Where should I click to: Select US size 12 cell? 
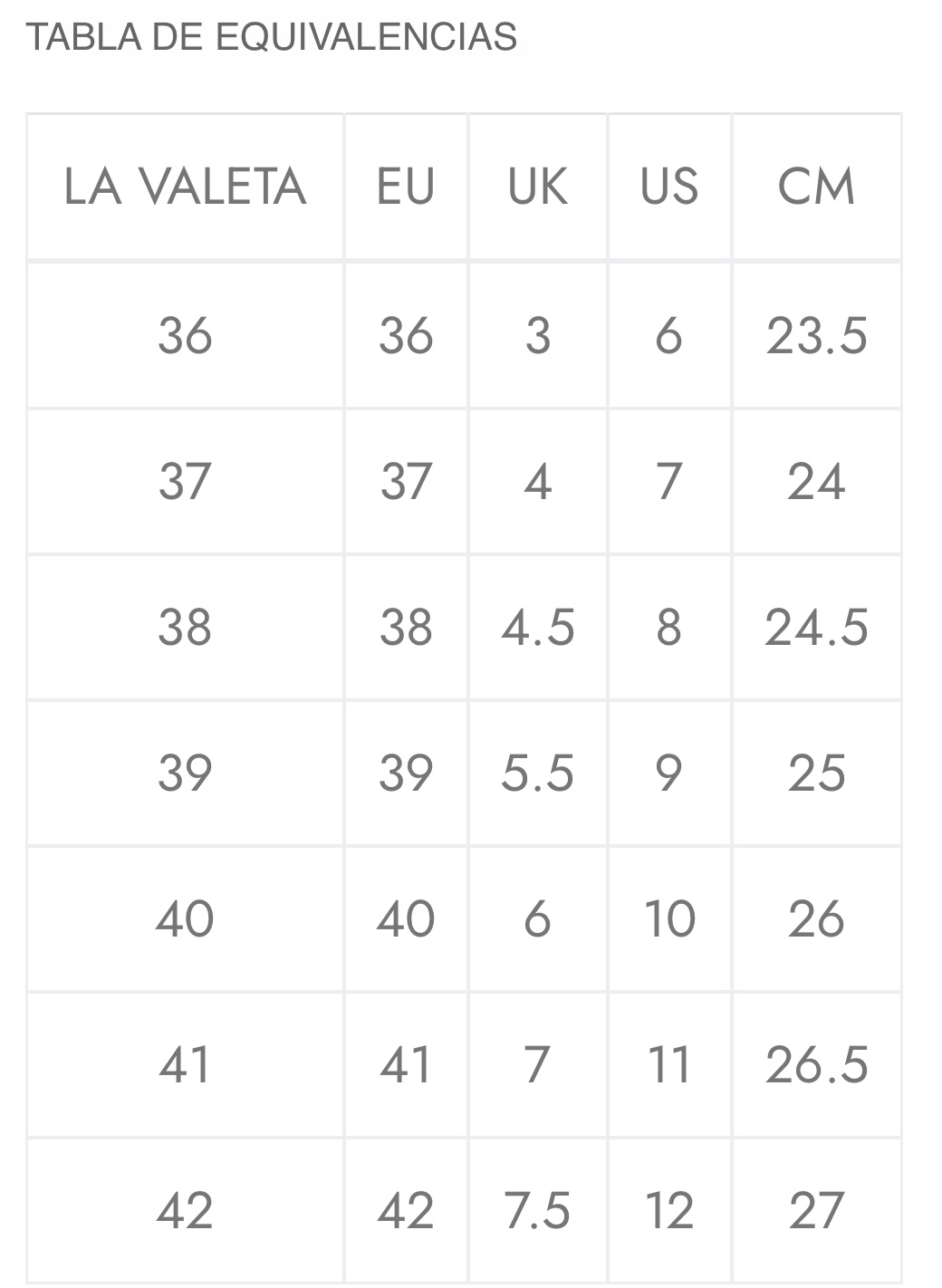point(669,1210)
